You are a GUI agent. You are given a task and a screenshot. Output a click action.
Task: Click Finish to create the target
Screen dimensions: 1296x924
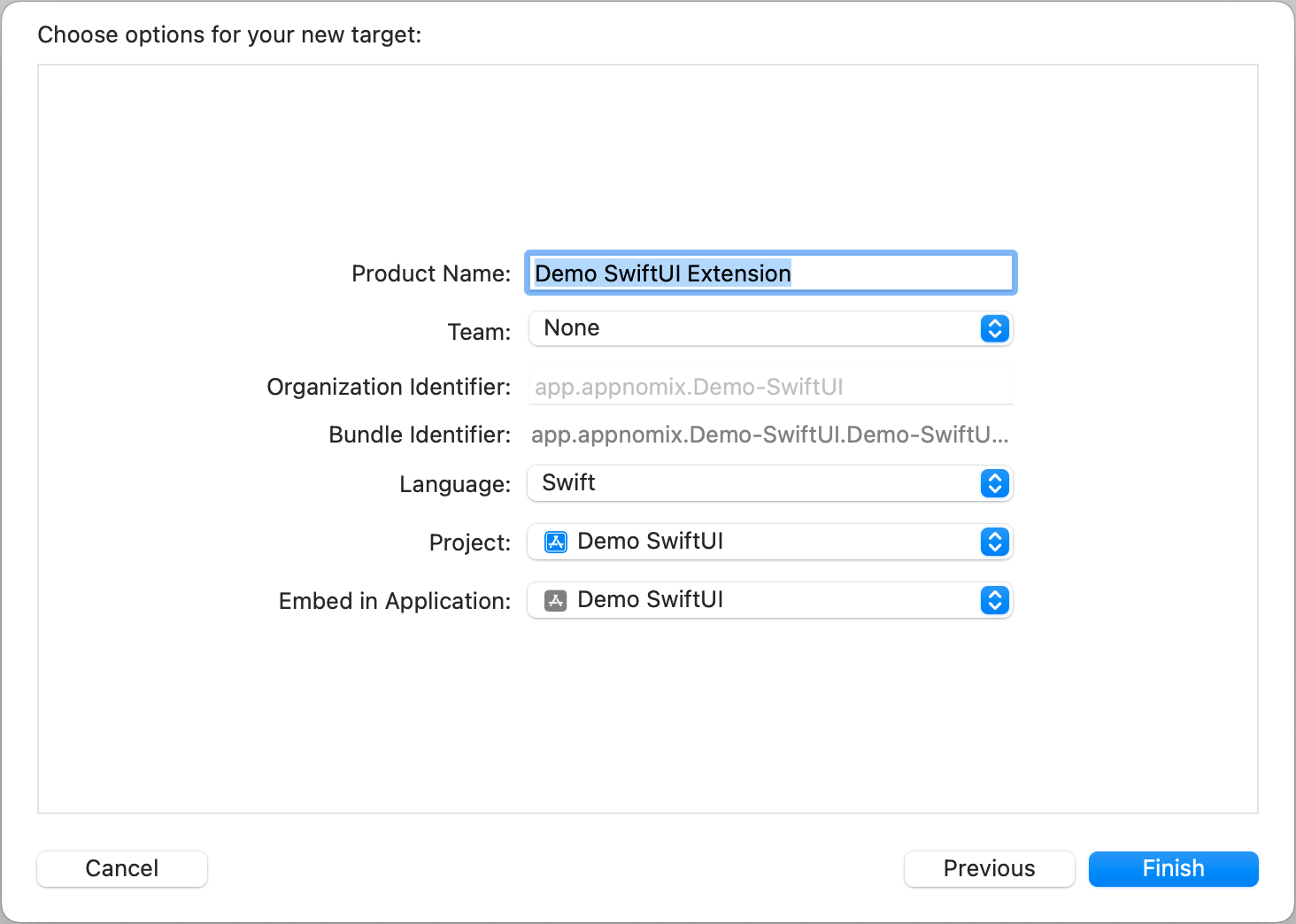click(1173, 868)
